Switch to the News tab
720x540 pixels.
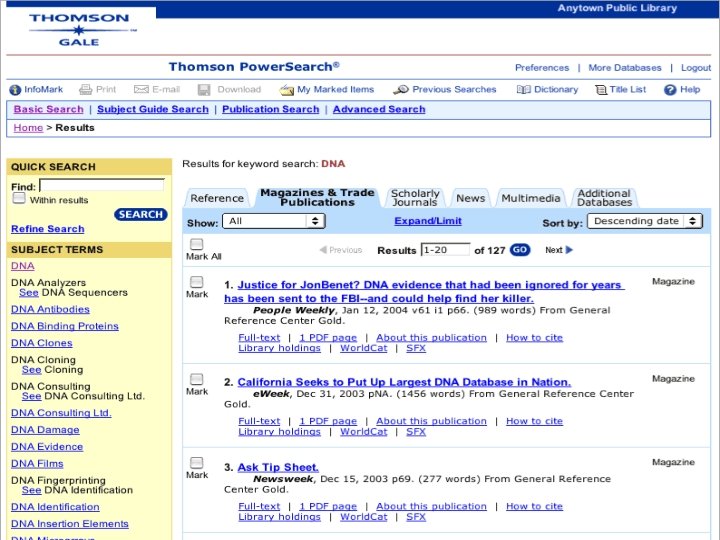click(471, 198)
